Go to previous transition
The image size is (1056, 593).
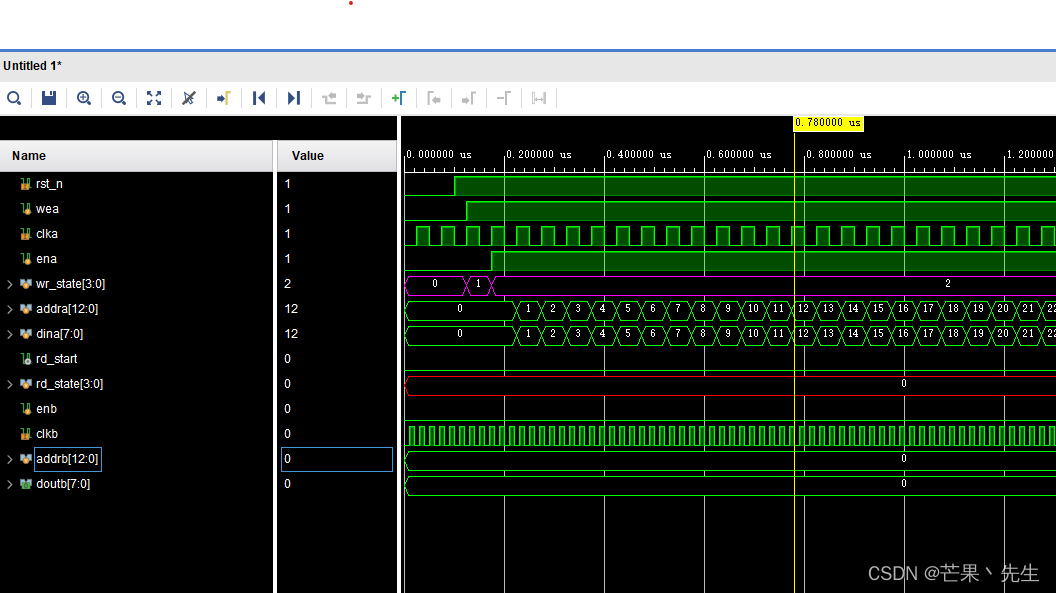pos(329,98)
